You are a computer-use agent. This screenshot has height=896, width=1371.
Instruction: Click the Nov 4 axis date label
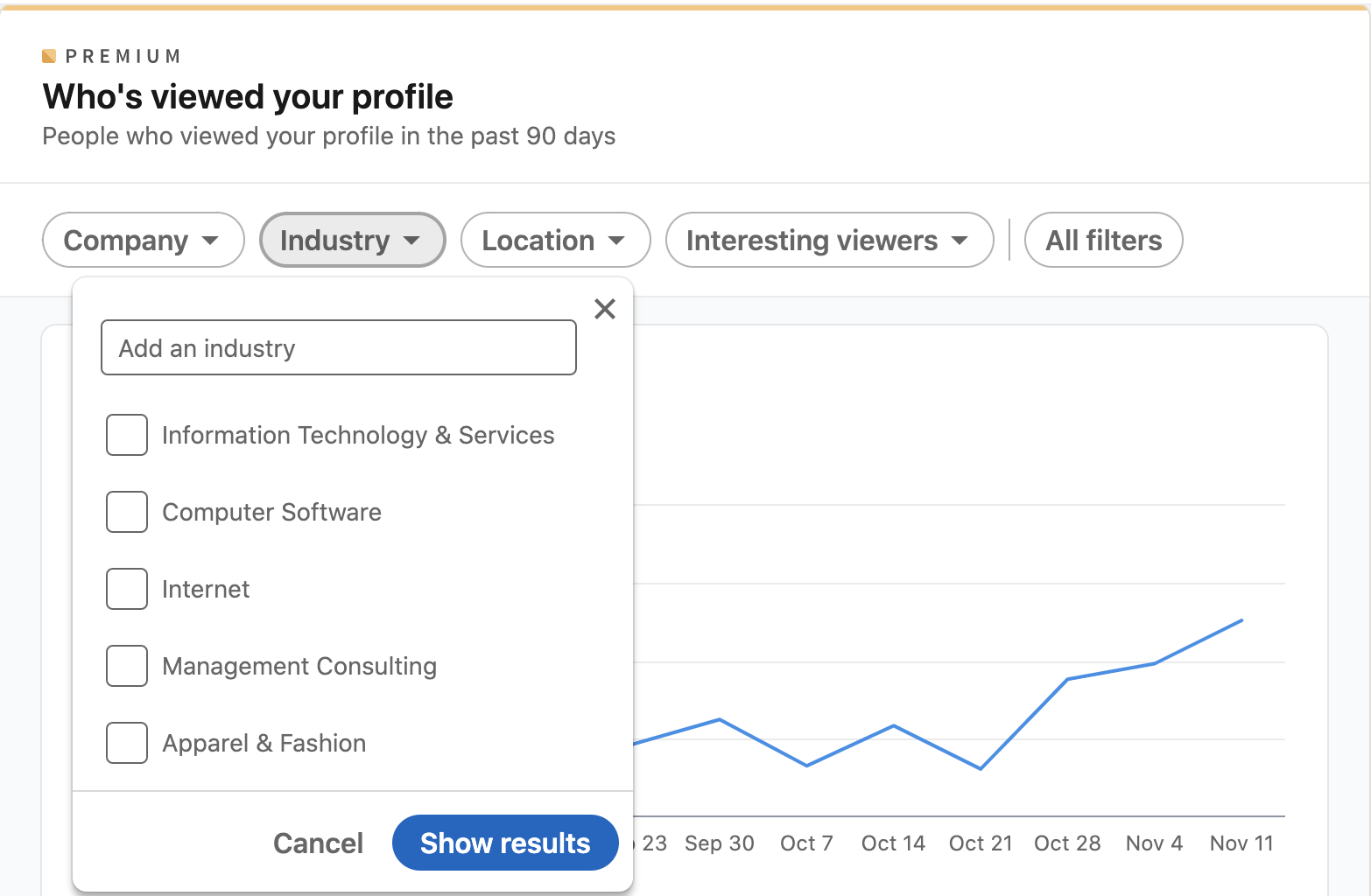[1154, 843]
